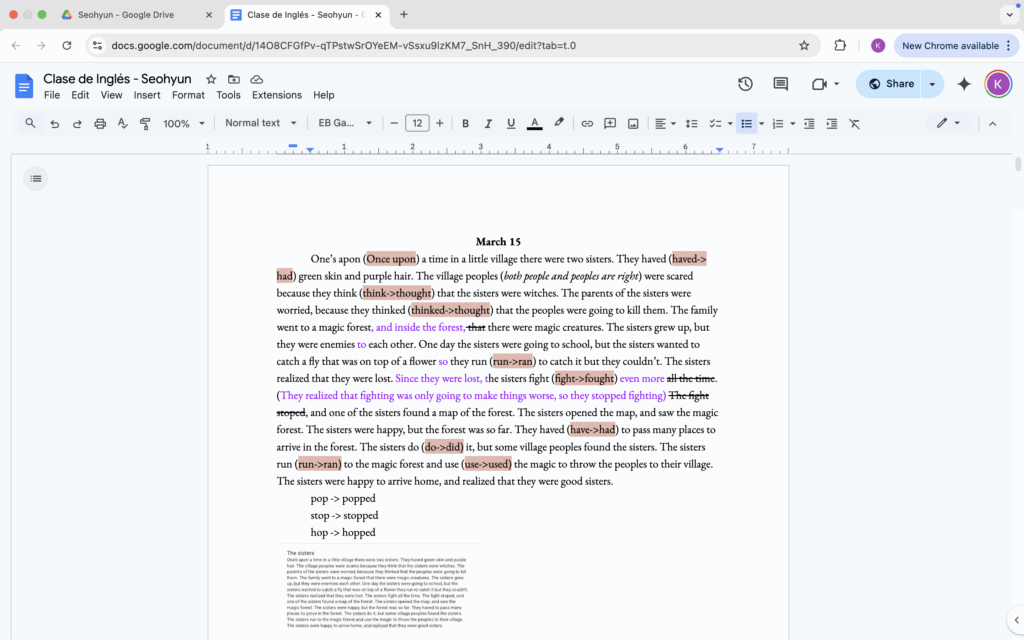Screen dimensions: 1024x640
Task: Clear formatting from selected text
Action: [854, 123]
